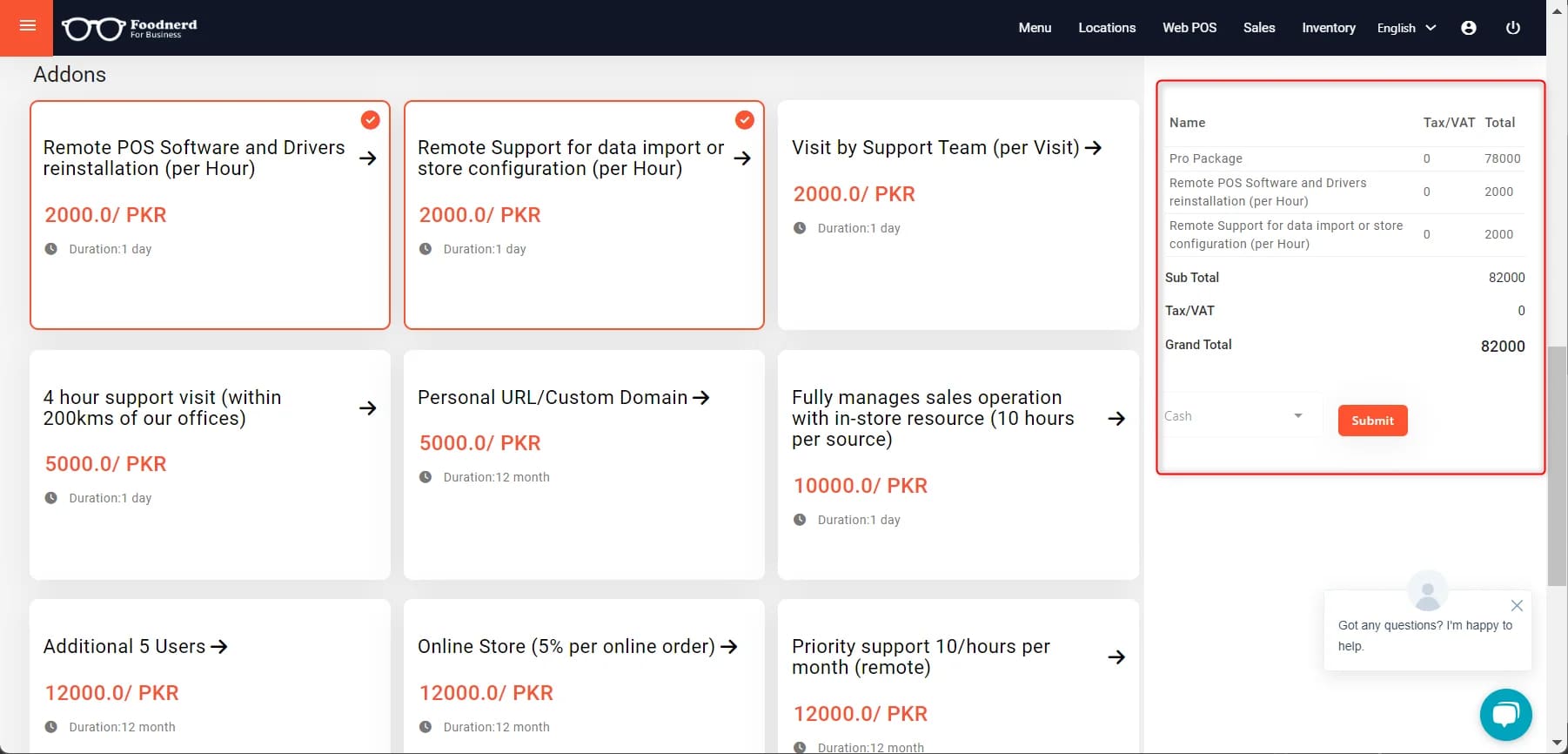Click the chat agent avatar icon
1568x754 pixels.
(1427, 593)
